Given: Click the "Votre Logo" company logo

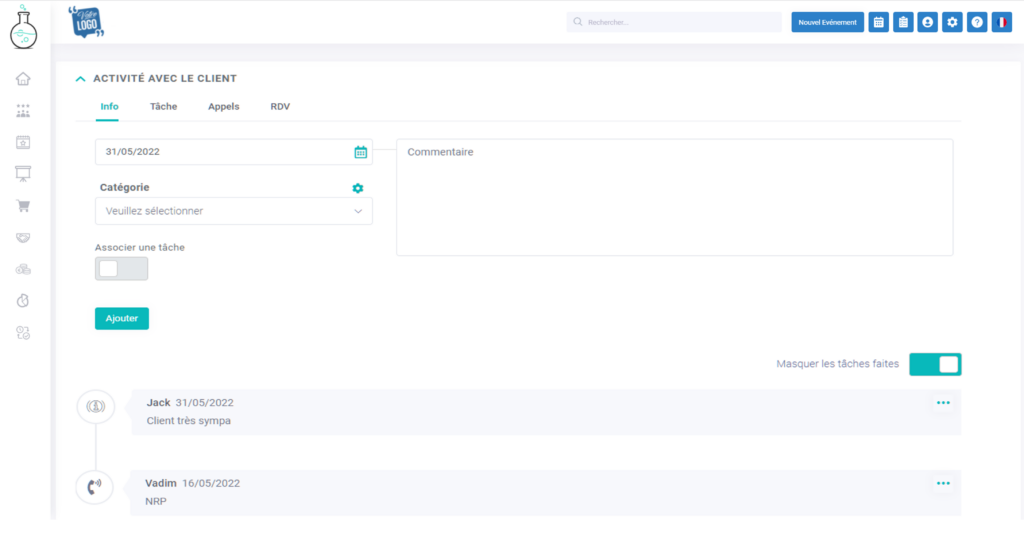Looking at the screenshot, I should tap(86, 22).
